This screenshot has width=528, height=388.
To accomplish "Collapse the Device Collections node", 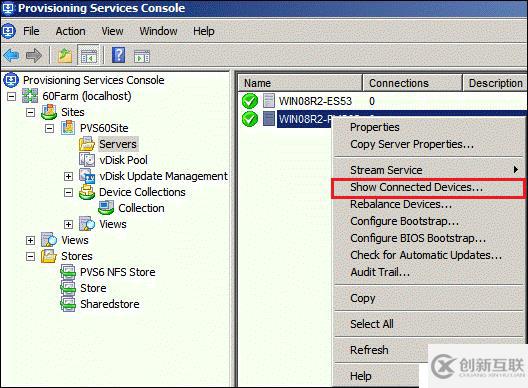I will pos(68,193).
